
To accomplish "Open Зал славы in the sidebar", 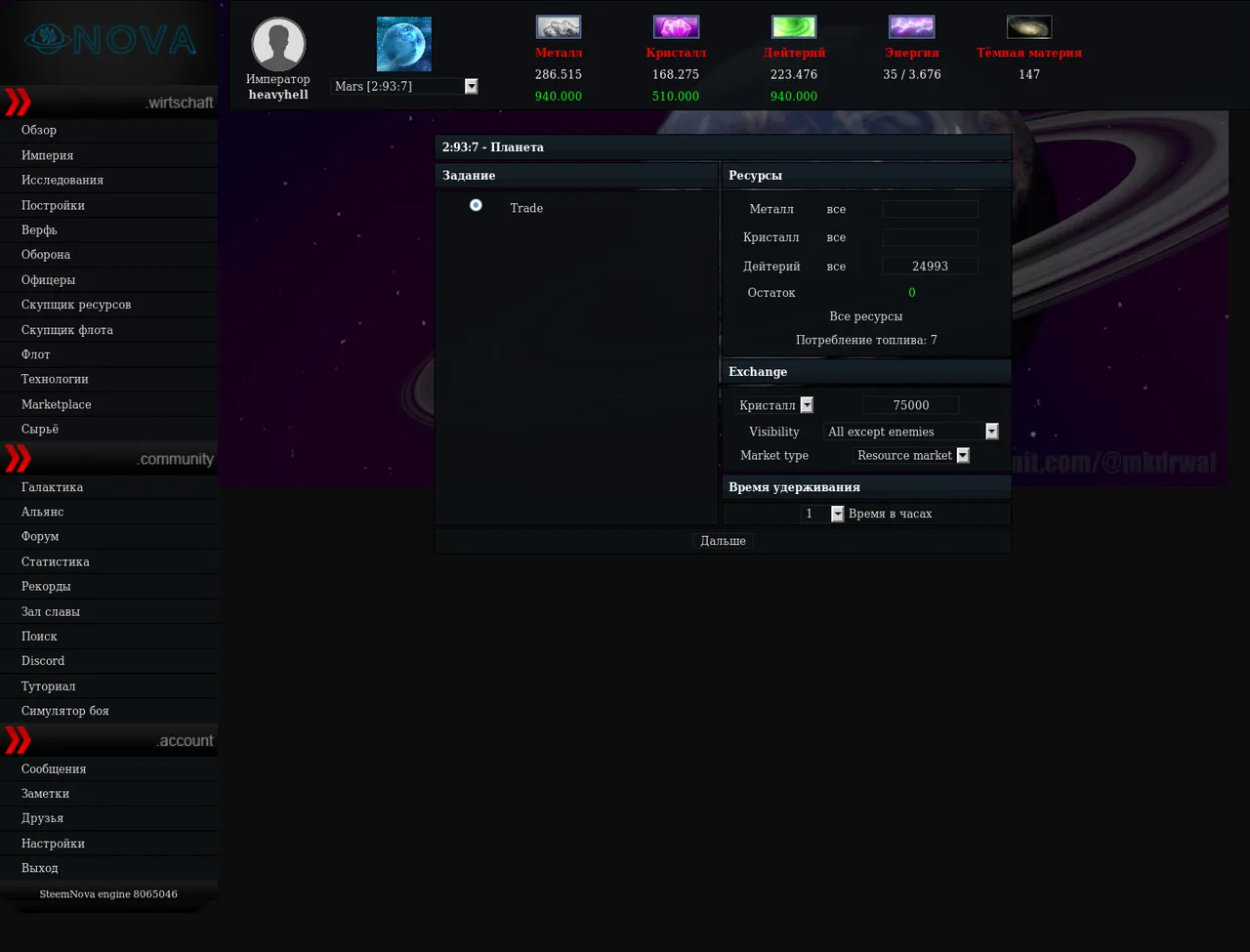I will pyautogui.click(x=108, y=611).
